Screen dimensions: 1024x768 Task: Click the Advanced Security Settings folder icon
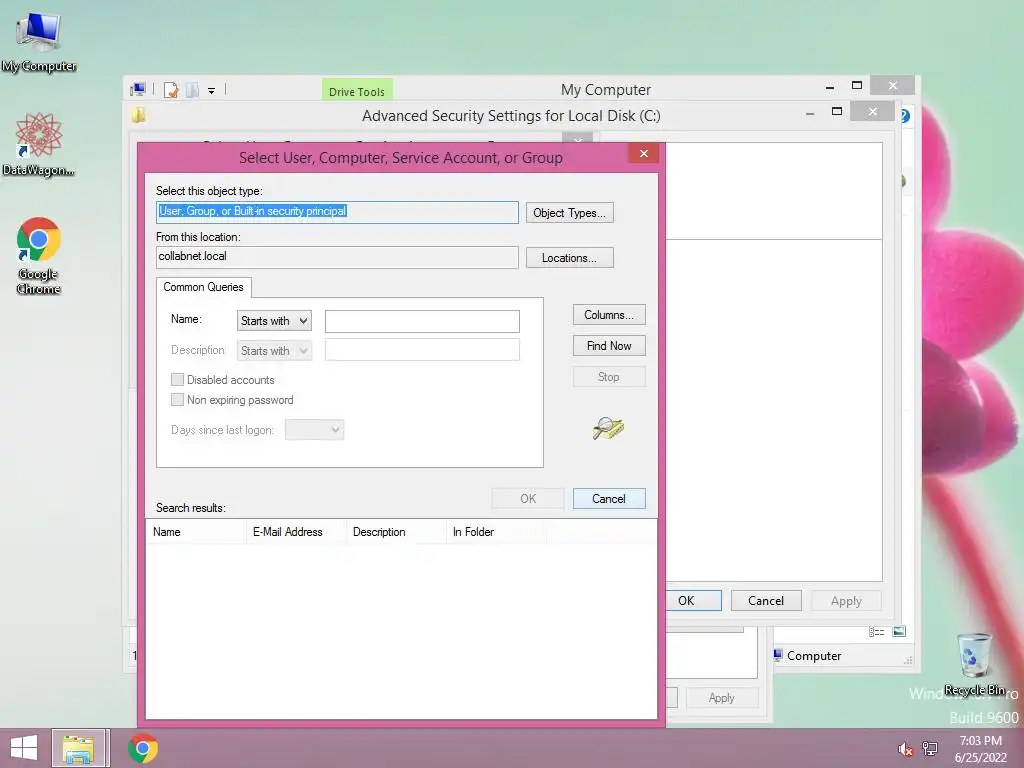(x=138, y=116)
